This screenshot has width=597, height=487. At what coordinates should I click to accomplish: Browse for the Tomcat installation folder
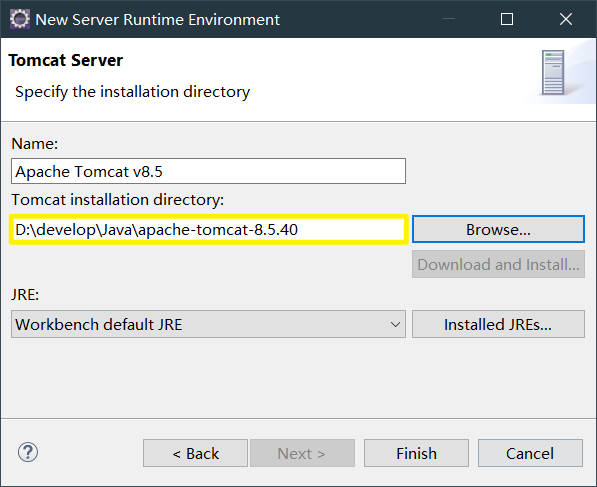[x=498, y=229]
